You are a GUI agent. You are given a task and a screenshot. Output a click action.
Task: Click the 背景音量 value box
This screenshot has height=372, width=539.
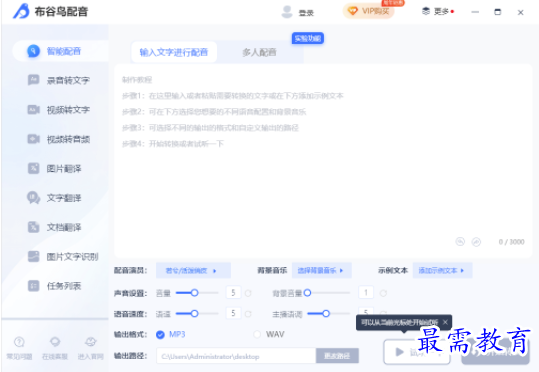(366, 293)
